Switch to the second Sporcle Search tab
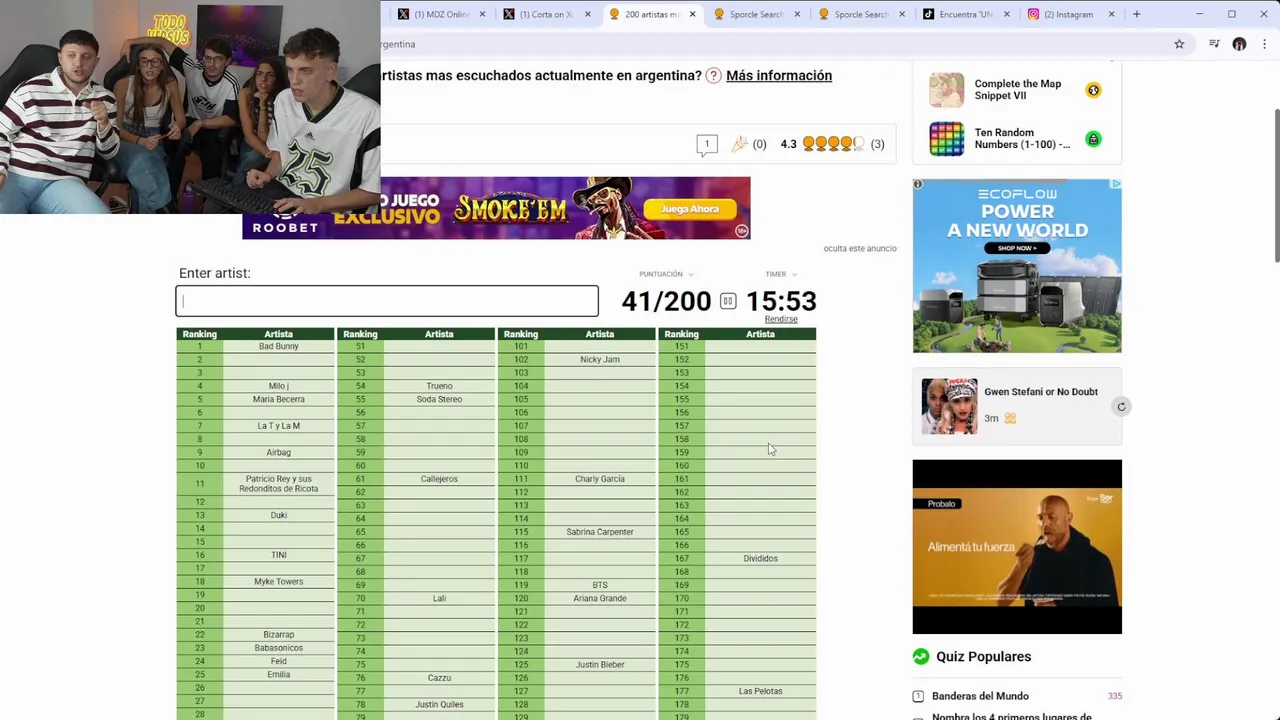This screenshot has height=720, width=1280. [x=859, y=14]
